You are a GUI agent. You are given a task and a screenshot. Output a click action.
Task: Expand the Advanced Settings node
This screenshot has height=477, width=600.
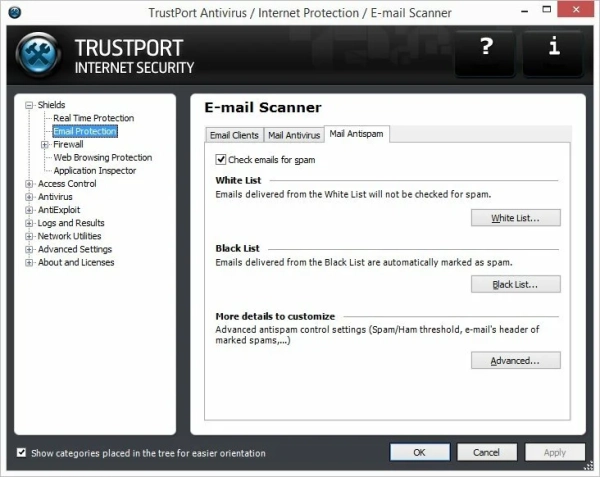tap(29, 249)
